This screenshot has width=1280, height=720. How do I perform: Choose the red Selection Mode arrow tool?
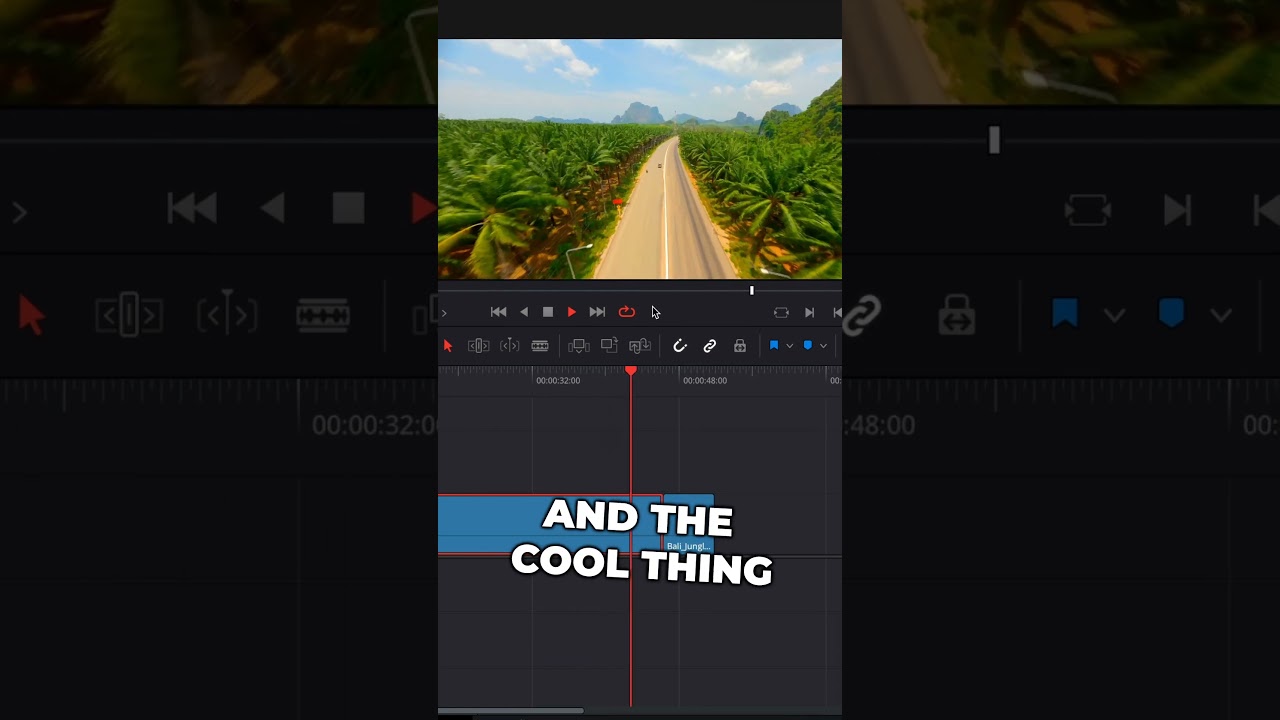click(448, 346)
